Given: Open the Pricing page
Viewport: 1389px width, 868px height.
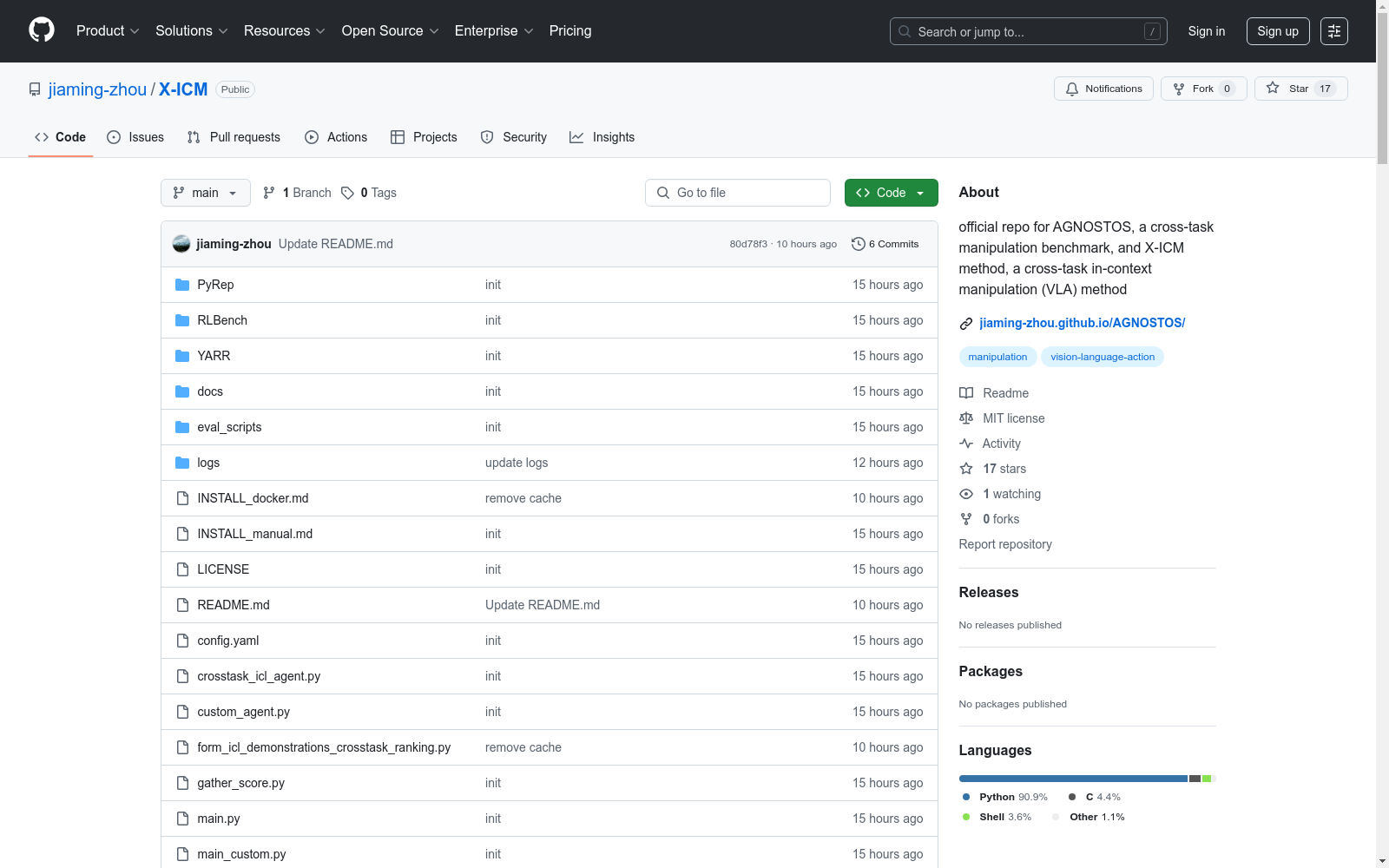Looking at the screenshot, I should tap(570, 31).
